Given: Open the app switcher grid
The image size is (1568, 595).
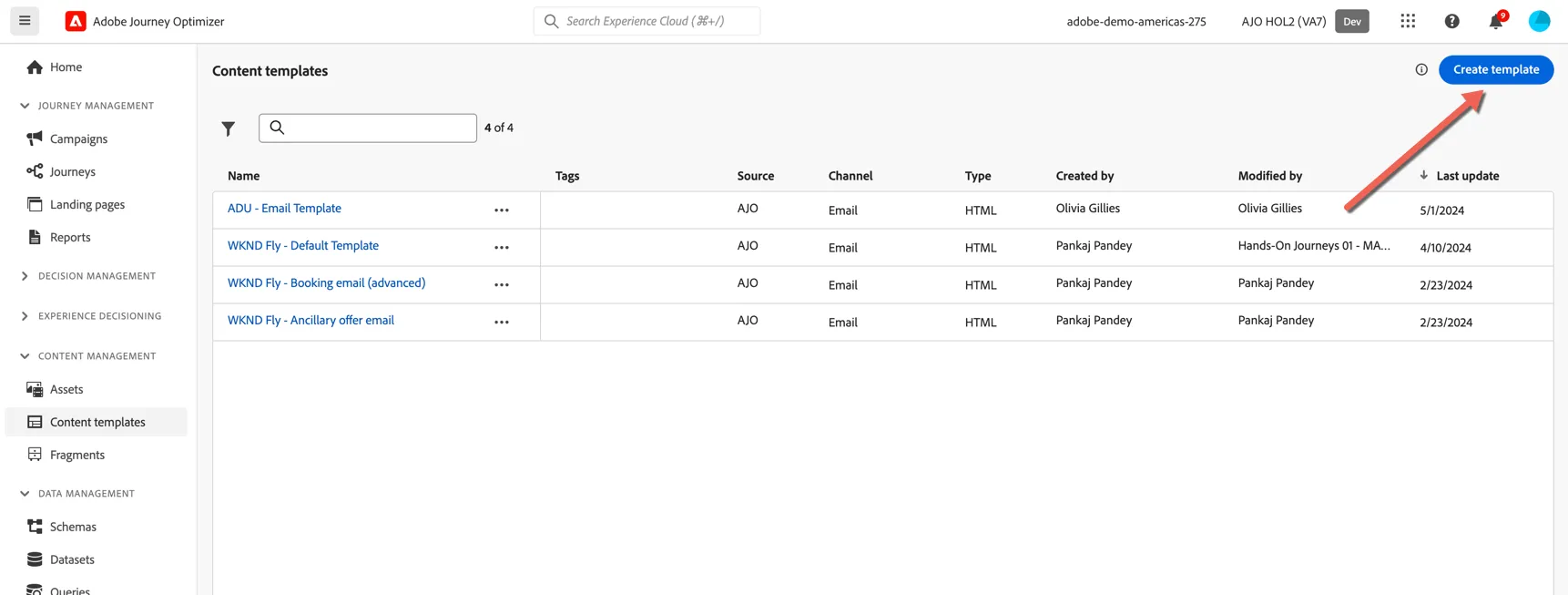Looking at the screenshot, I should (1408, 21).
